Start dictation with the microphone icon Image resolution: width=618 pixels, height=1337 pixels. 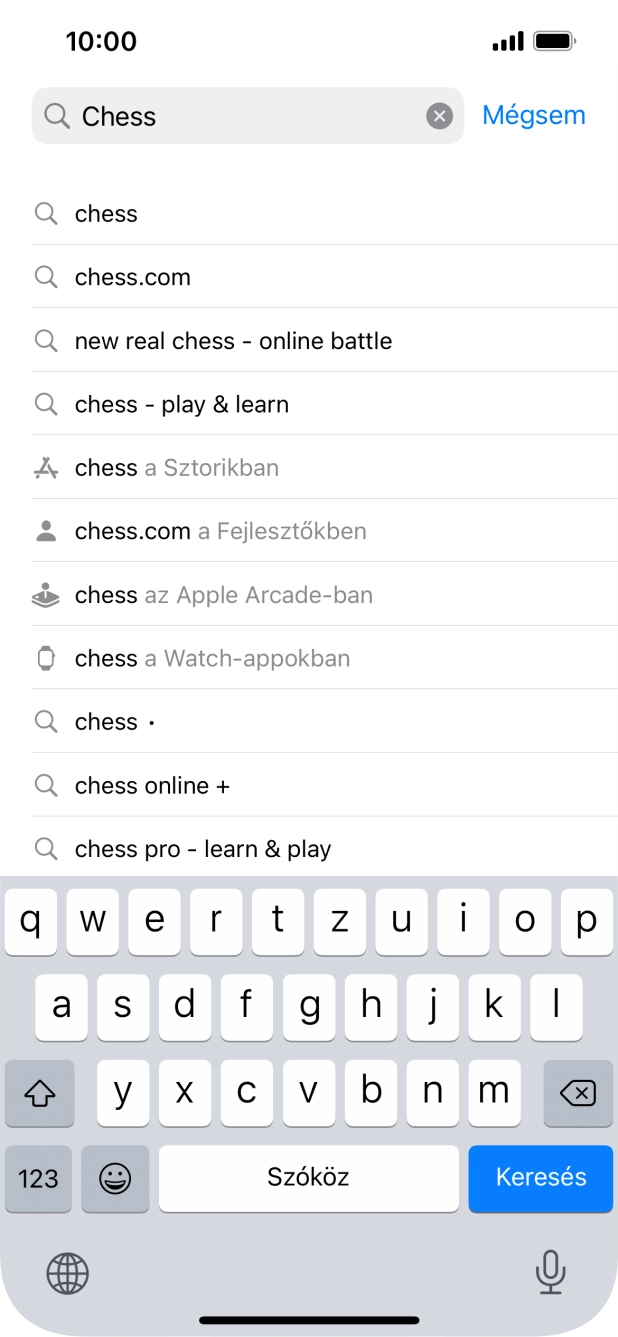(x=550, y=1272)
